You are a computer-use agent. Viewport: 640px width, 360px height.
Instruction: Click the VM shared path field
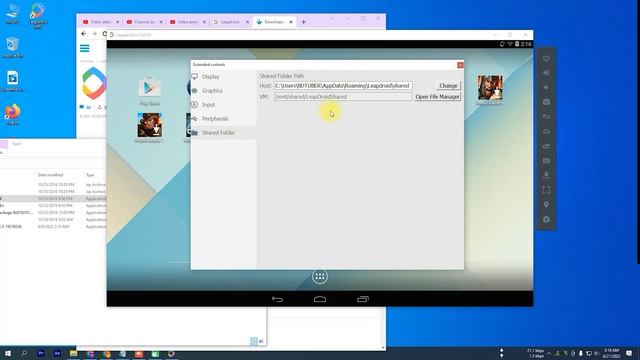coord(343,97)
